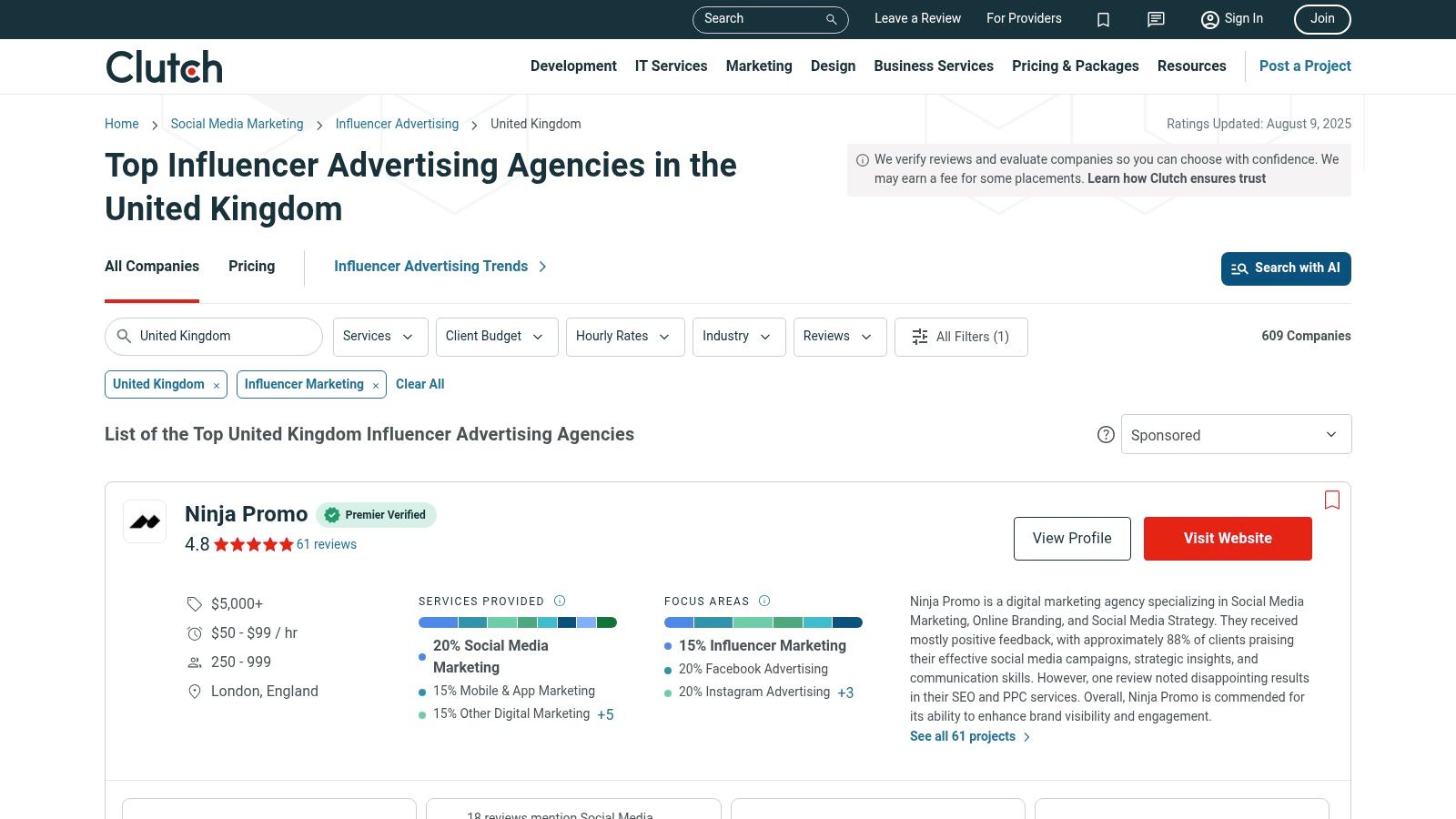The width and height of the screenshot is (1456, 819).
Task: Click the trust notice info icon
Action: point(863,160)
